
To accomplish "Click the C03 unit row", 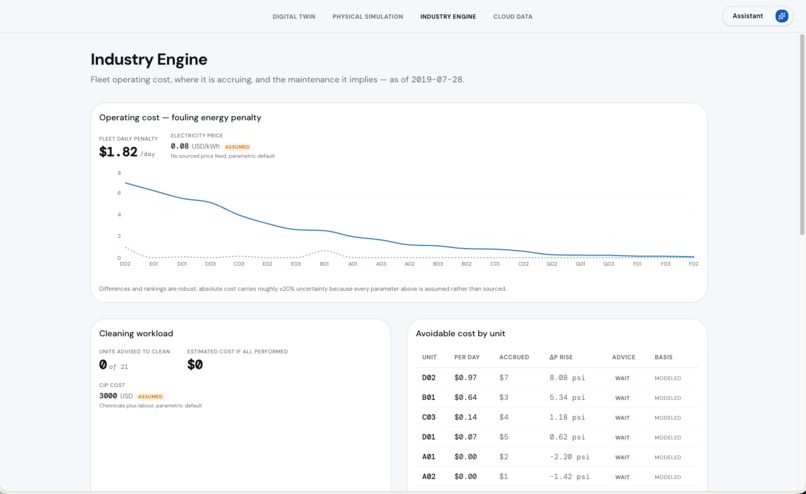I will [x=557, y=417].
